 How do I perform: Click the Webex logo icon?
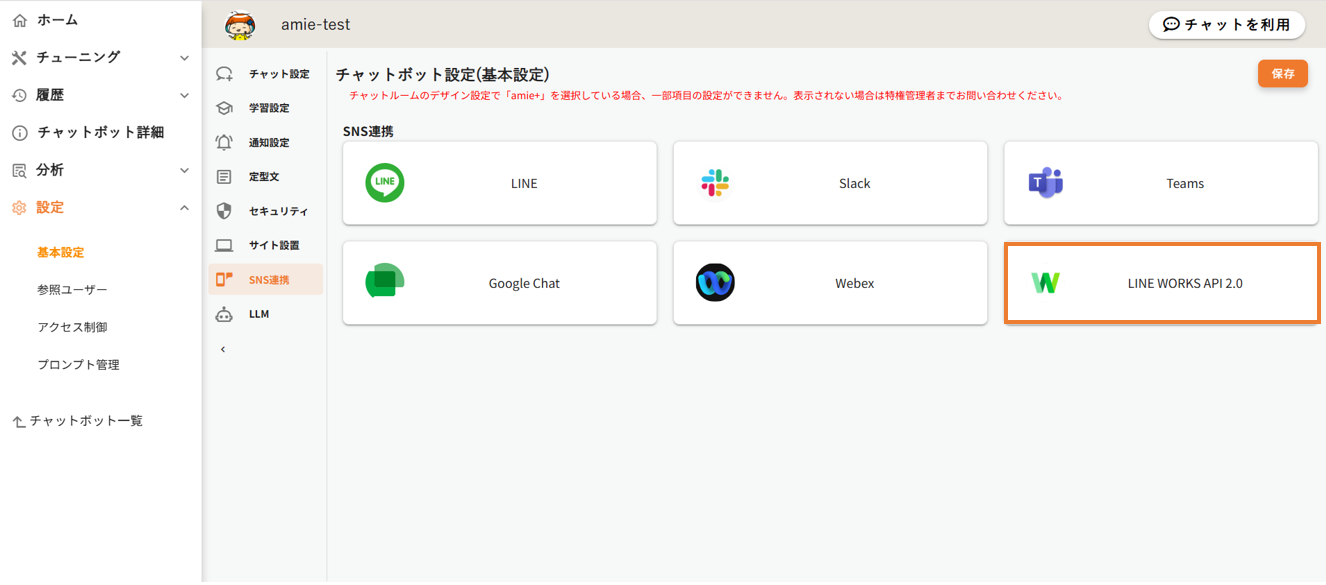click(x=715, y=283)
